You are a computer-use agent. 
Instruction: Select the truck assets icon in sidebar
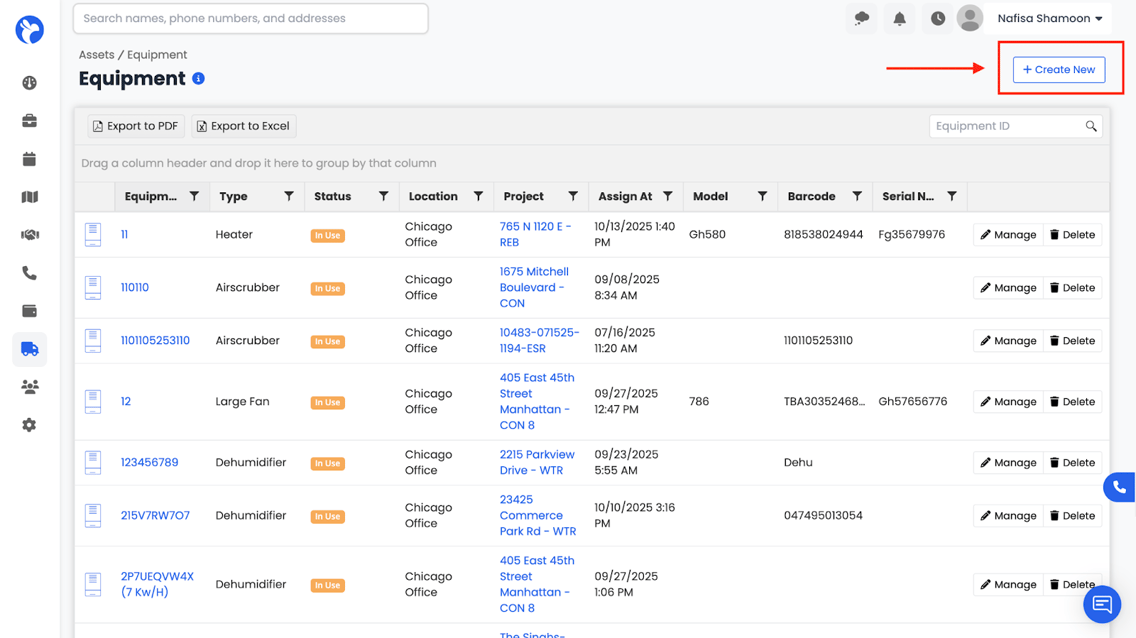29,349
